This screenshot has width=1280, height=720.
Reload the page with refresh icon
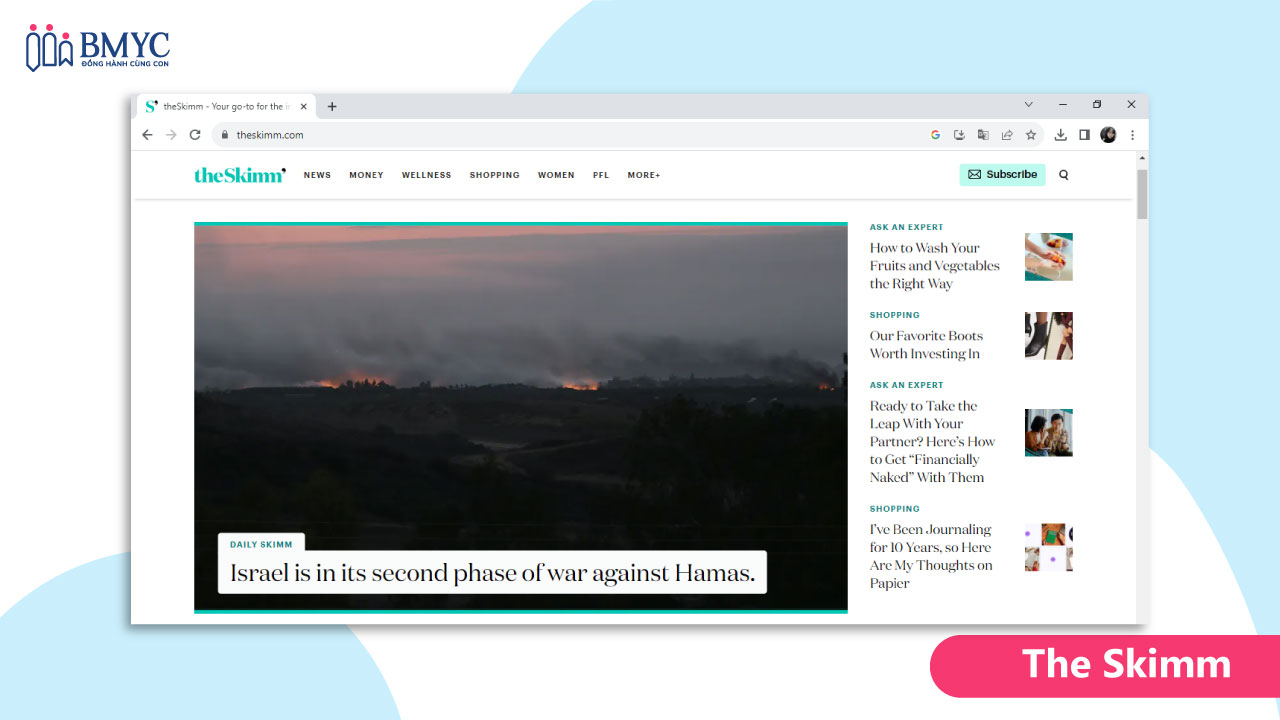[195, 135]
